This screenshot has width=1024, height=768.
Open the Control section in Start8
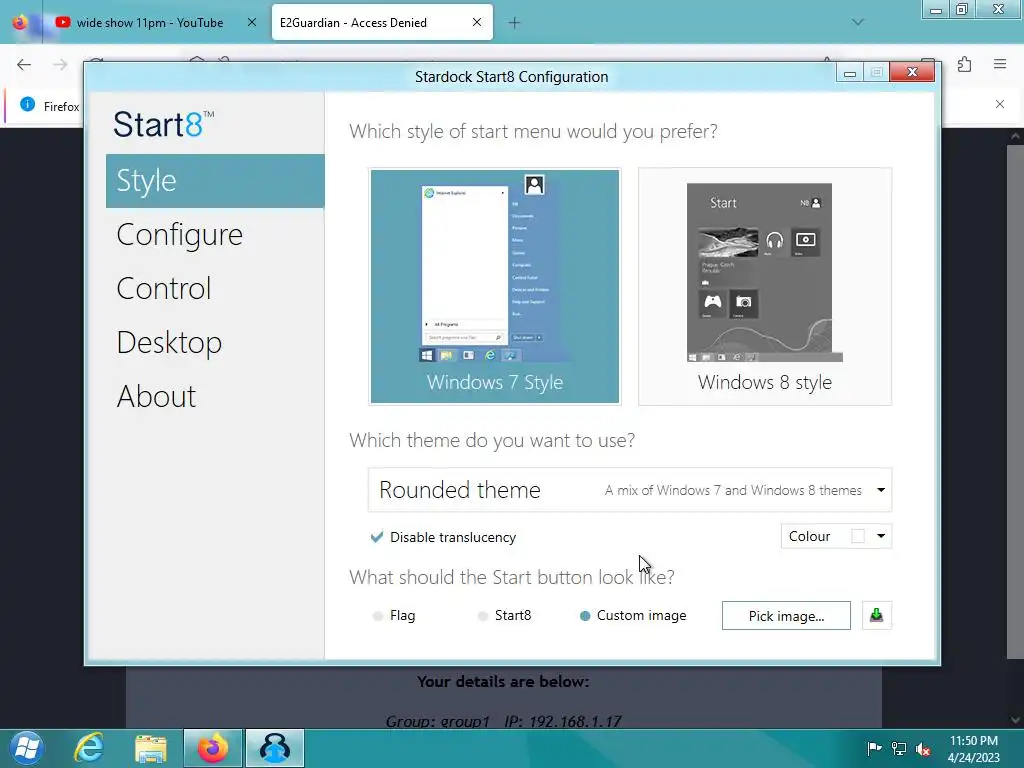164,289
